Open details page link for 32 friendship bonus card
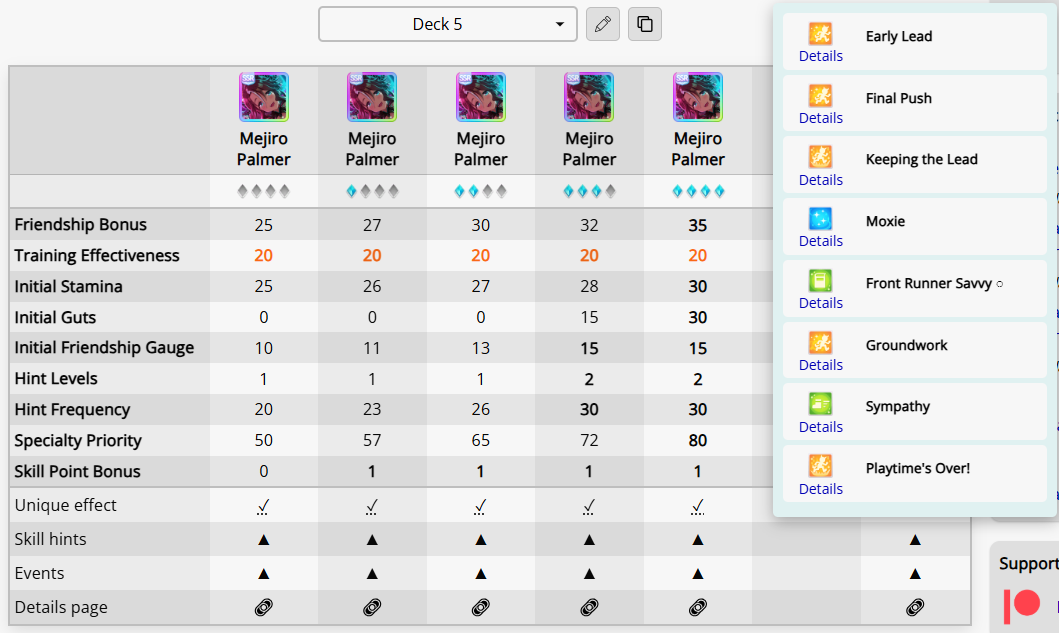Screen dimensions: 1059x633 589,607
